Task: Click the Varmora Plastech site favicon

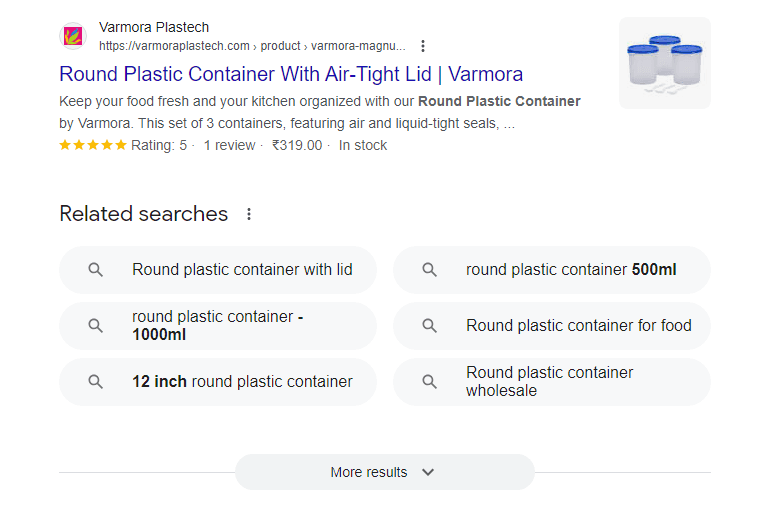Action: [x=73, y=37]
